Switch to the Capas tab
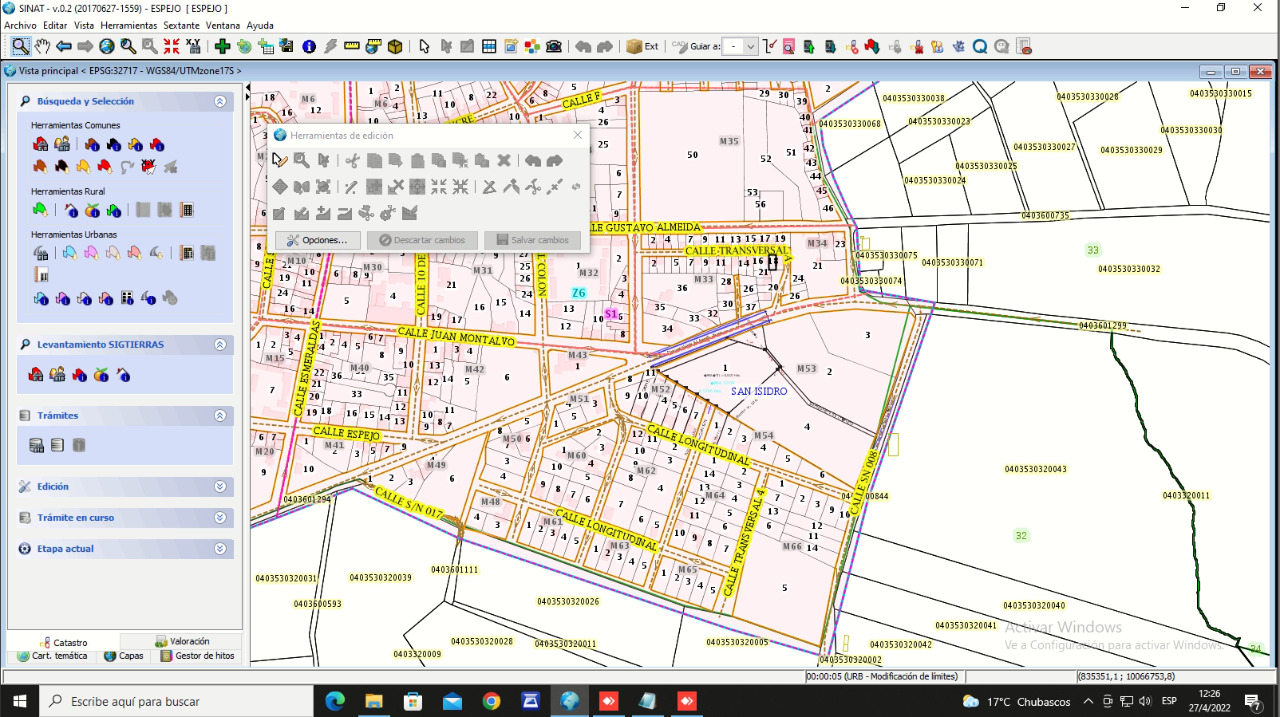The height and width of the screenshot is (717, 1280). pyautogui.click(x=124, y=656)
